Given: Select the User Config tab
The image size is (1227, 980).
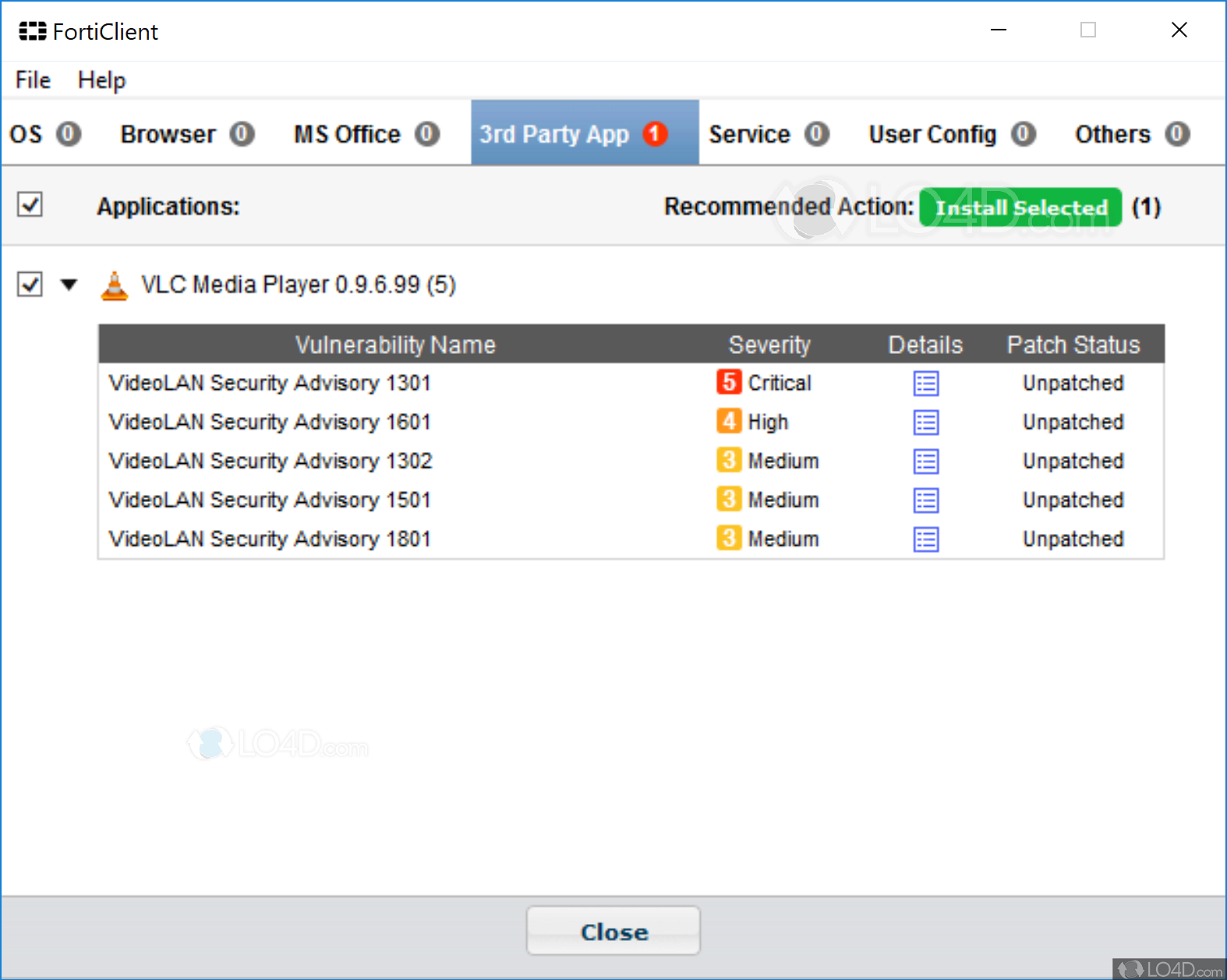Looking at the screenshot, I should point(951,134).
